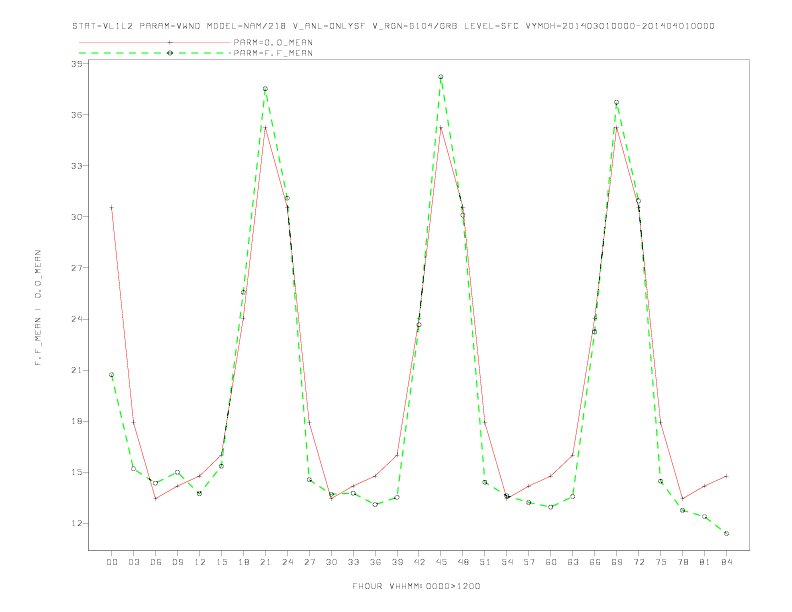
Task: Click y-axis tick label 12
Action: (77, 523)
